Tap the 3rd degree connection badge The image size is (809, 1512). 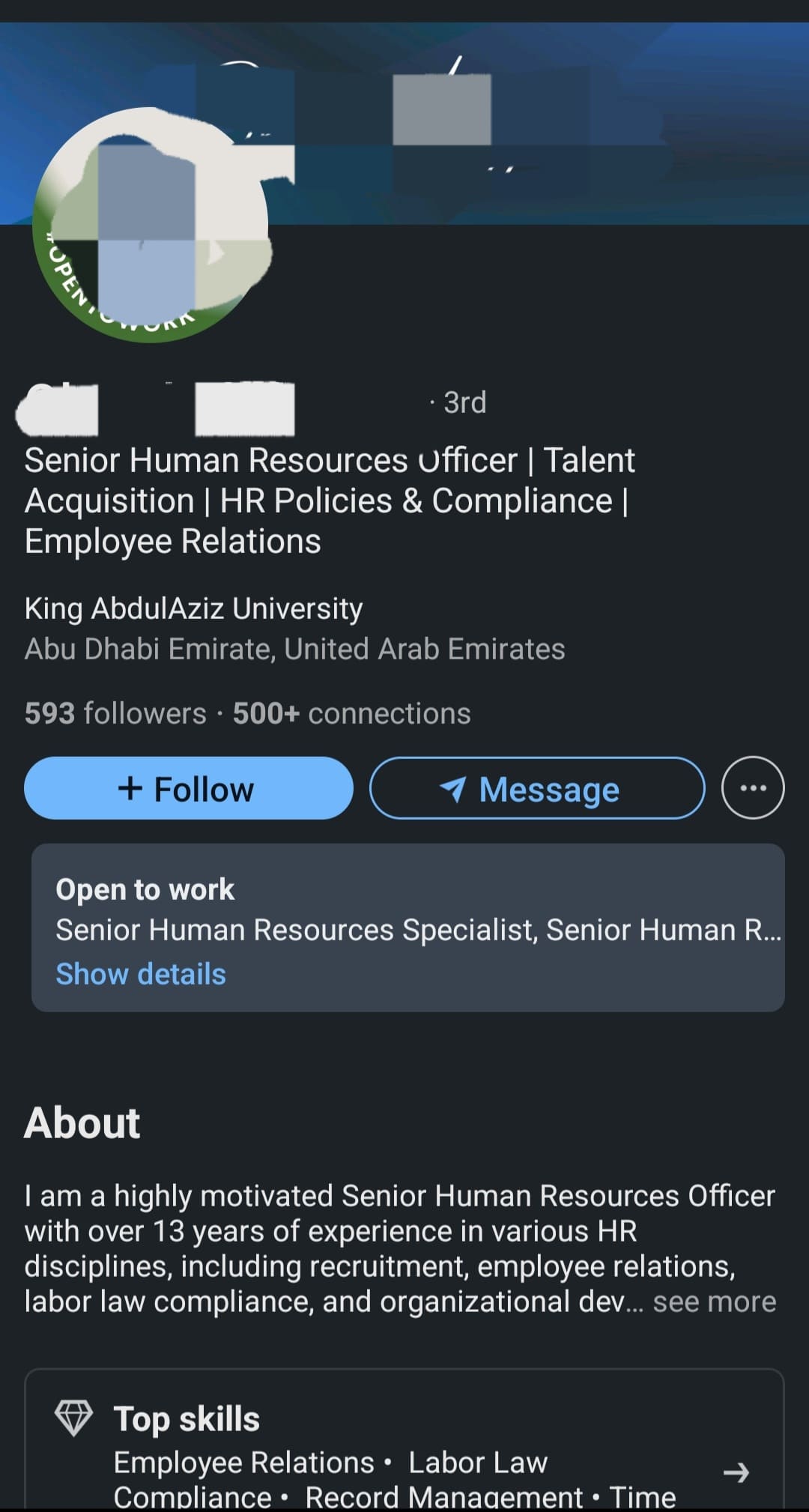tap(464, 402)
